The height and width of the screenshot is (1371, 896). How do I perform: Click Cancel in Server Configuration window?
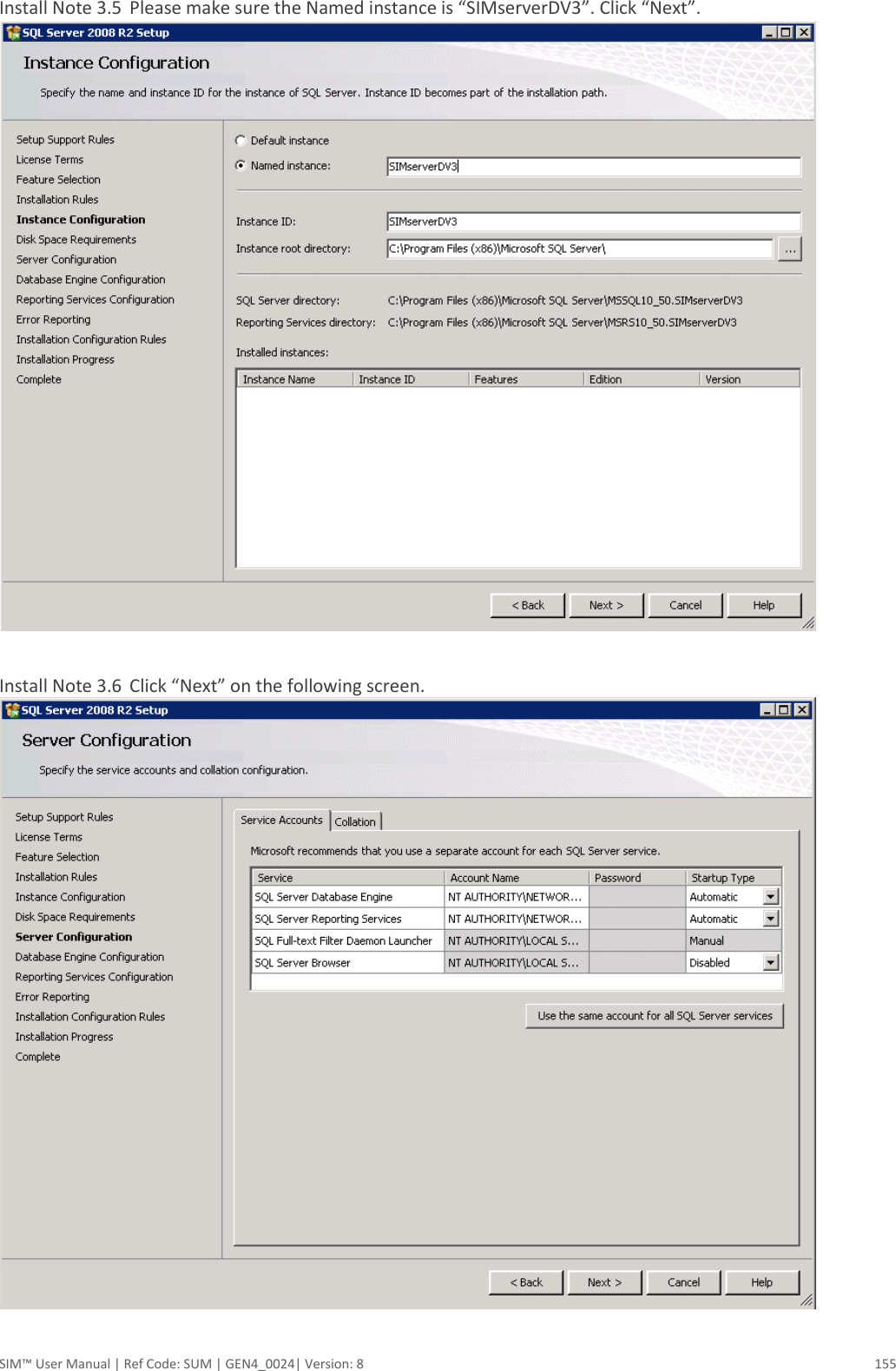click(683, 1282)
